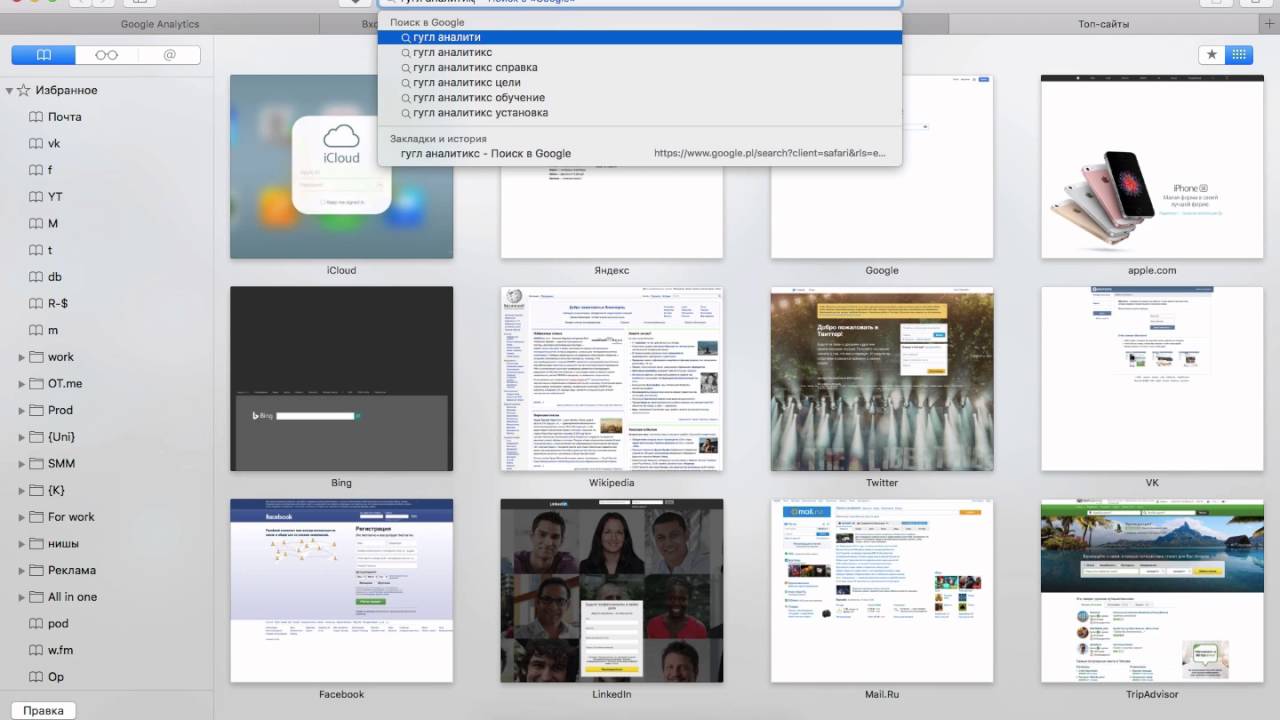Click the bookmark icon beside pod
1280x720 pixels.
(x=36, y=624)
